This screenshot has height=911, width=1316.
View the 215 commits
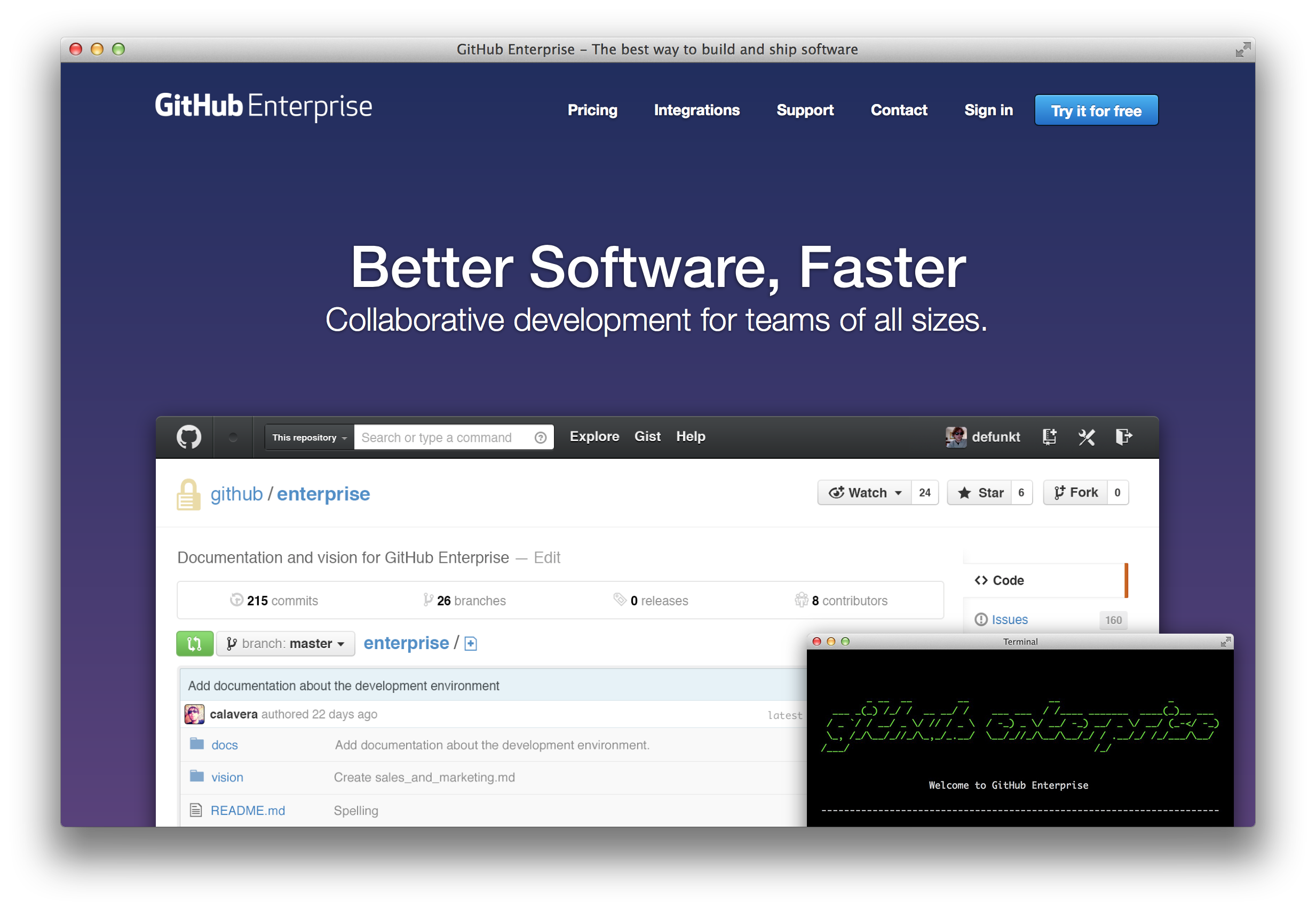coord(274,601)
